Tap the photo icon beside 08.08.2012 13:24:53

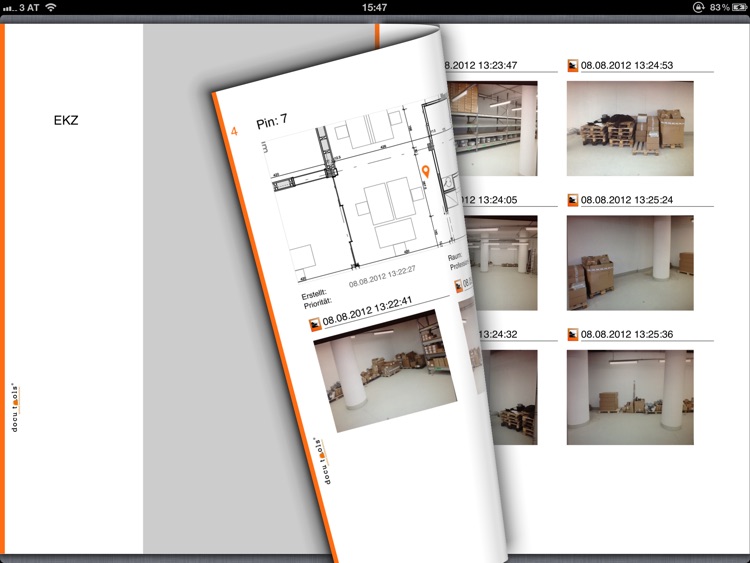573,66
